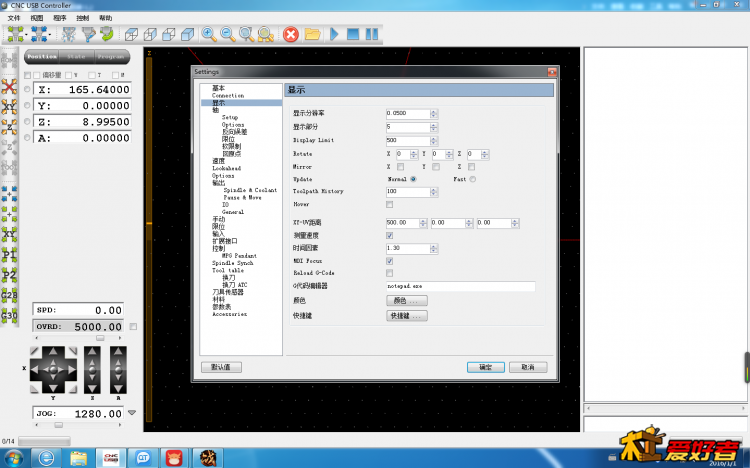Click the defaults button at dialog bottom-left
The image size is (750, 468).
[221, 367]
